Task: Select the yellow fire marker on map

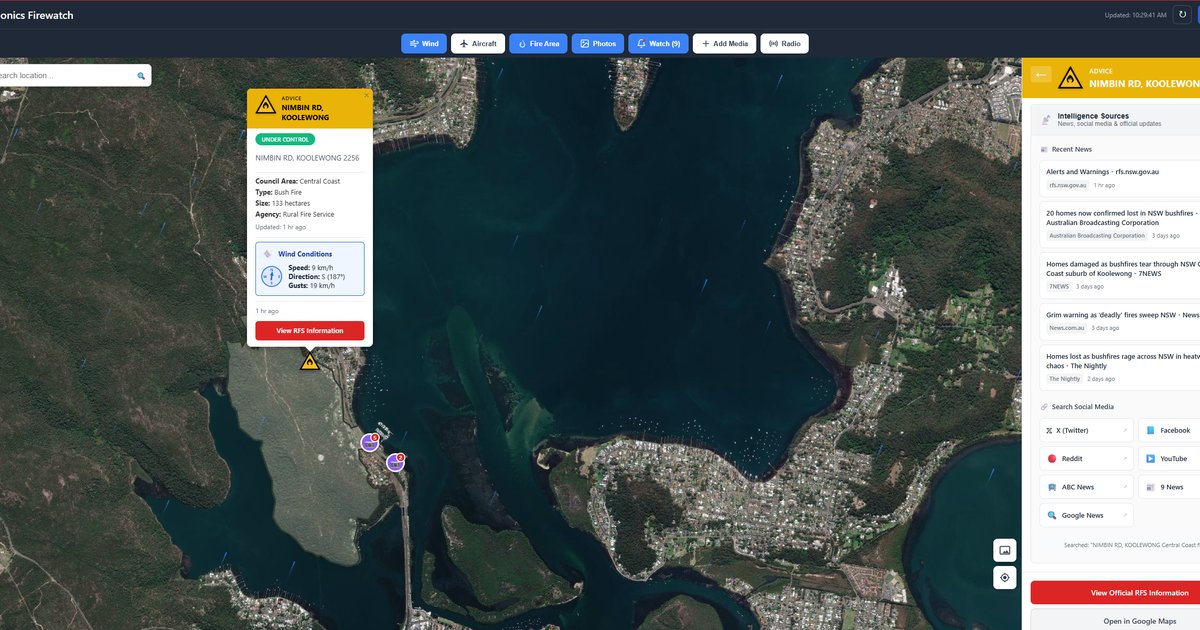Action: tap(310, 362)
